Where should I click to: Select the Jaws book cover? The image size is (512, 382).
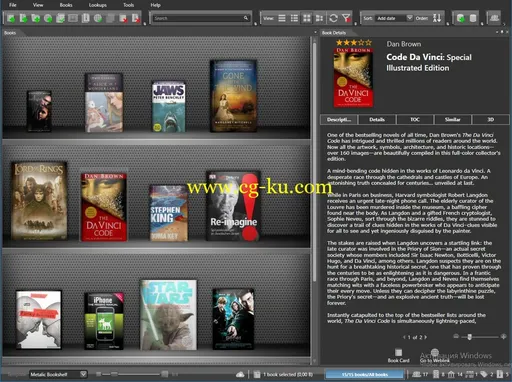[168, 107]
